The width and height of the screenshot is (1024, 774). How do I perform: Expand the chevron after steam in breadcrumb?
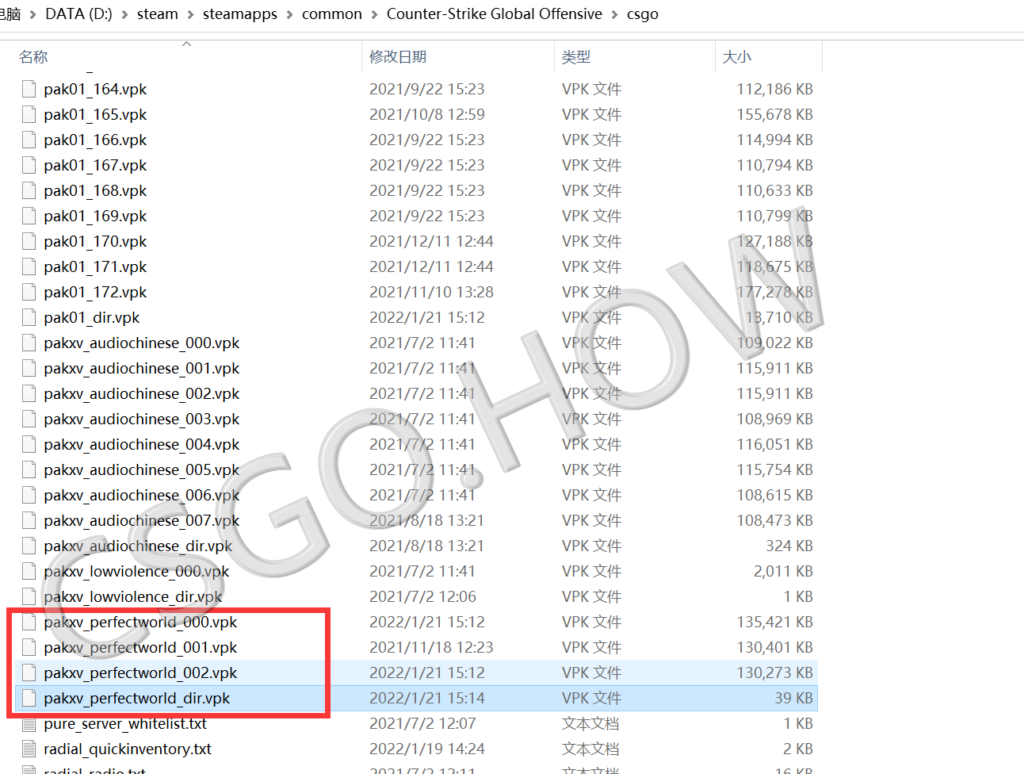[x=191, y=14]
